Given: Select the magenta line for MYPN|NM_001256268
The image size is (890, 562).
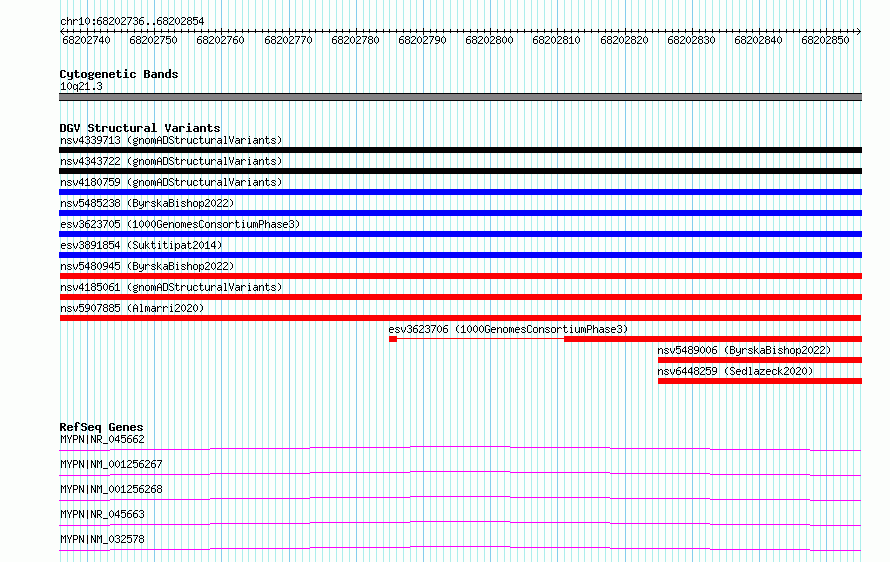Looking at the screenshot, I should point(460,498).
